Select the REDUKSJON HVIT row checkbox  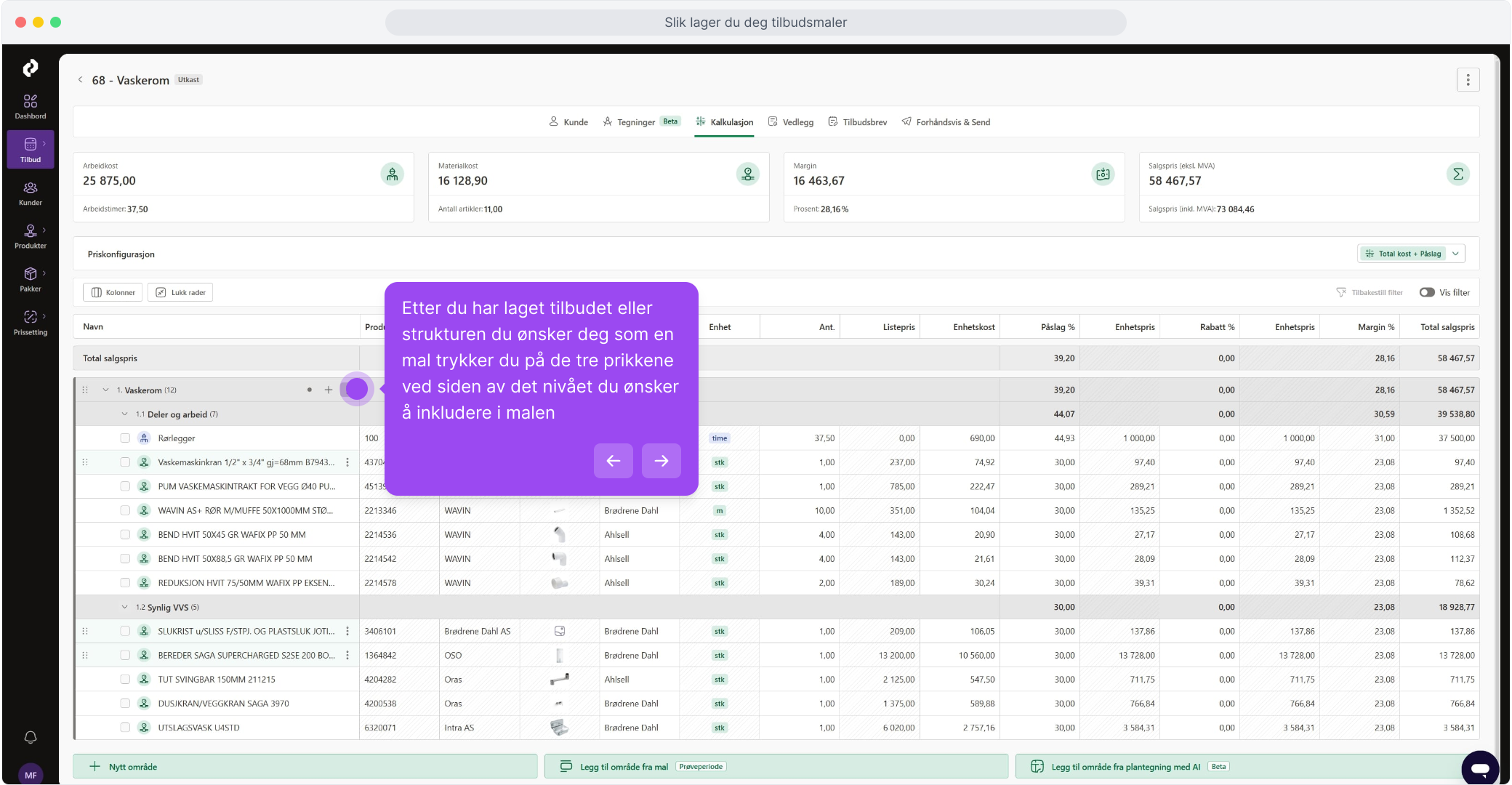[125, 583]
